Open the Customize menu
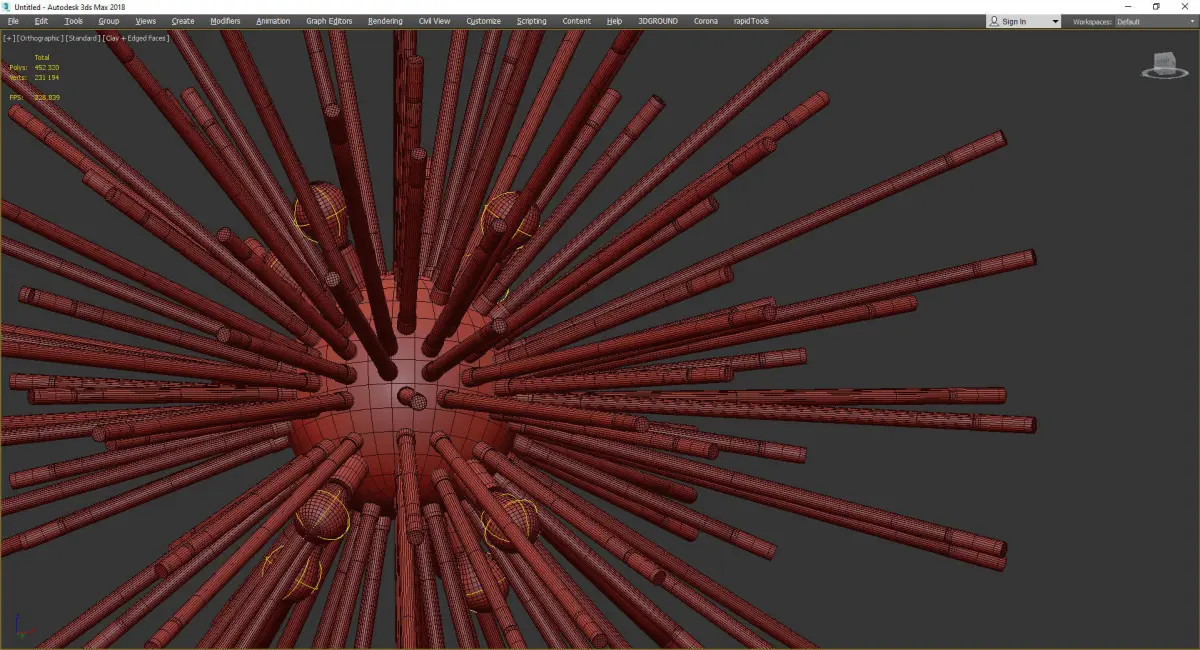The width and height of the screenshot is (1200, 650). [x=484, y=21]
